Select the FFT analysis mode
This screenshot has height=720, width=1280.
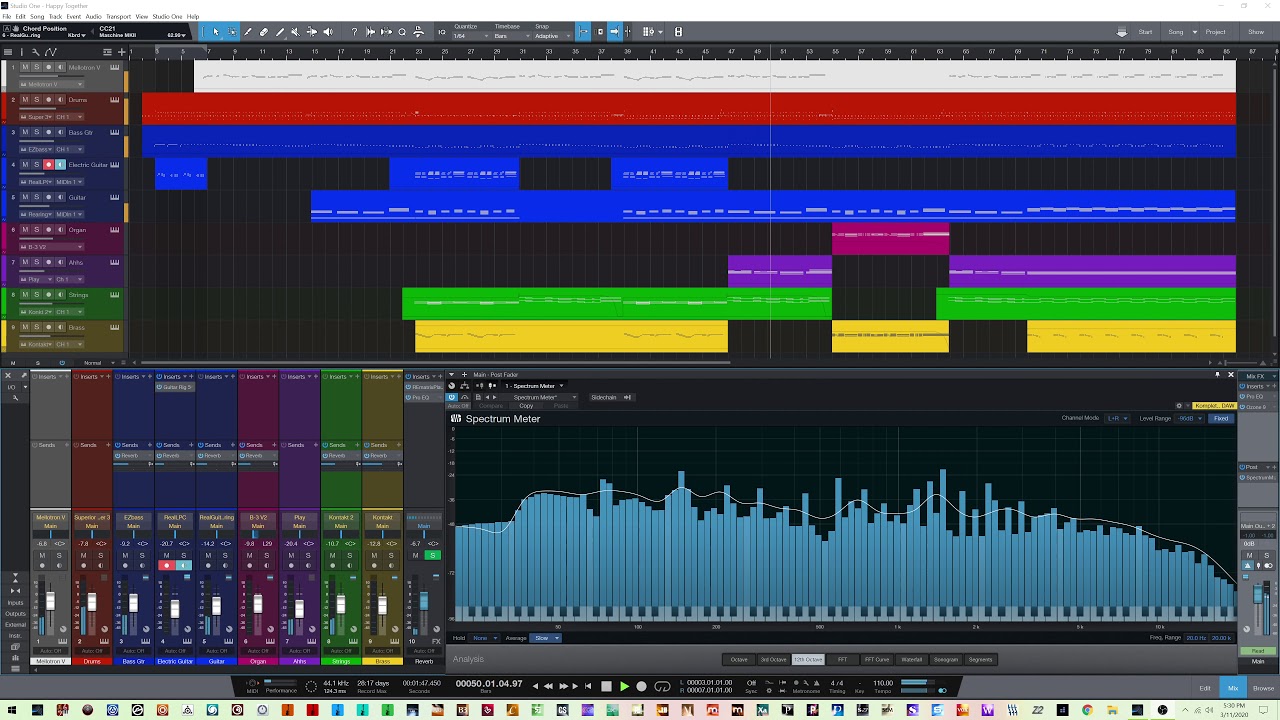(843, 660)
